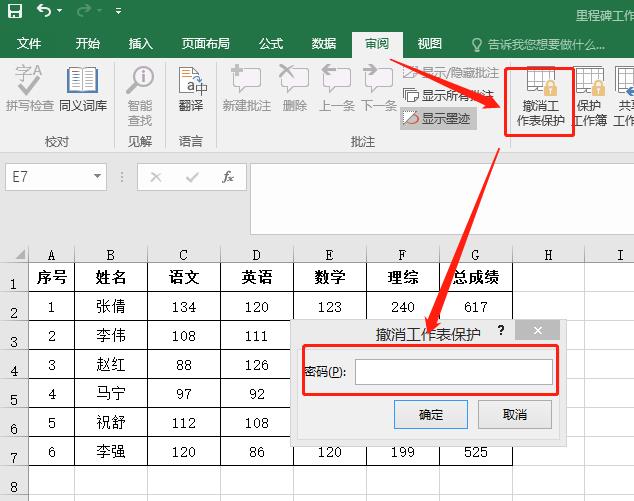Click the cell containing 祝舒
This screenshot has height=501, width=634.
(111, 422)
